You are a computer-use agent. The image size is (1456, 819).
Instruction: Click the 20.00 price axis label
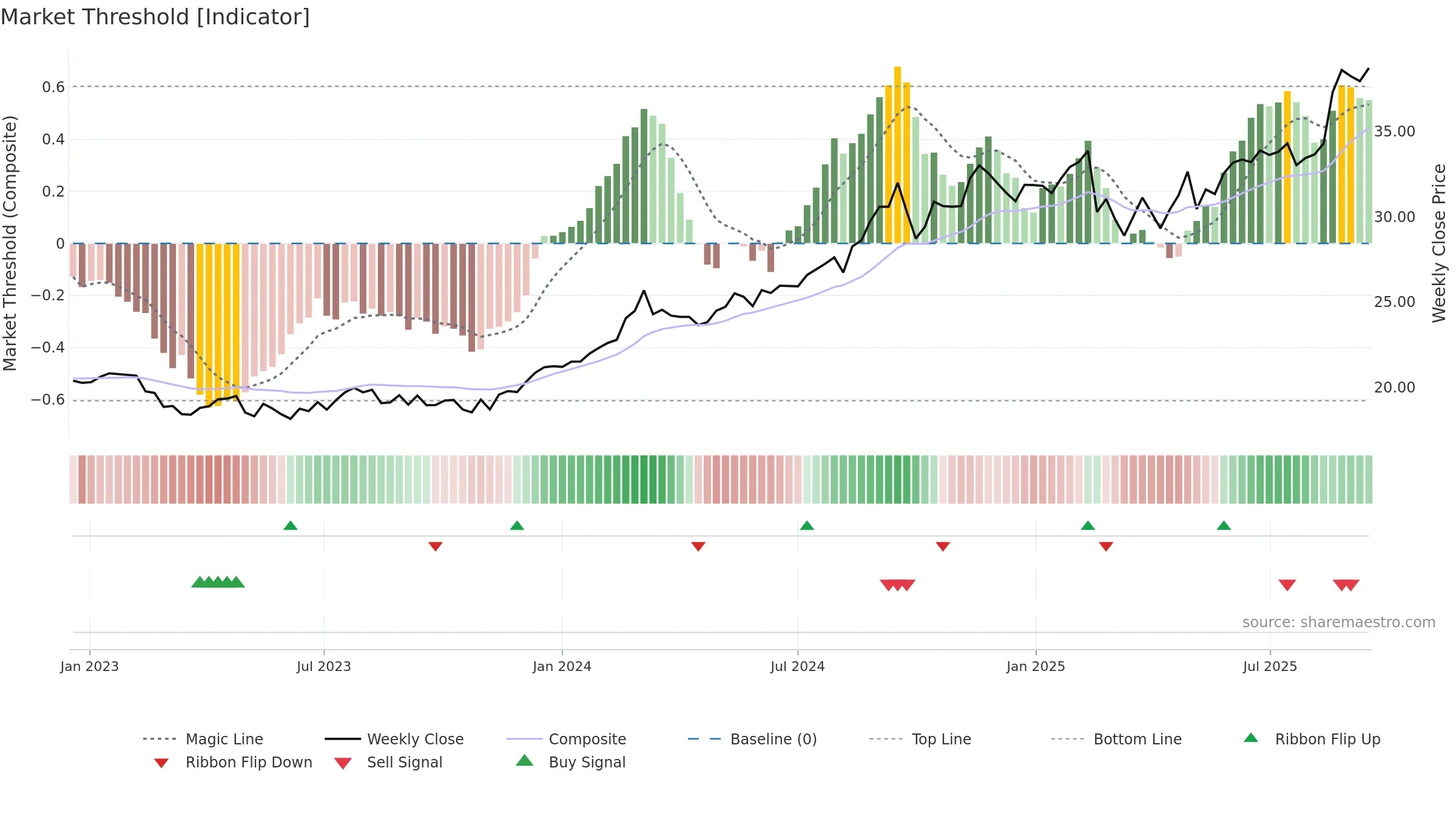(1395, 388)
